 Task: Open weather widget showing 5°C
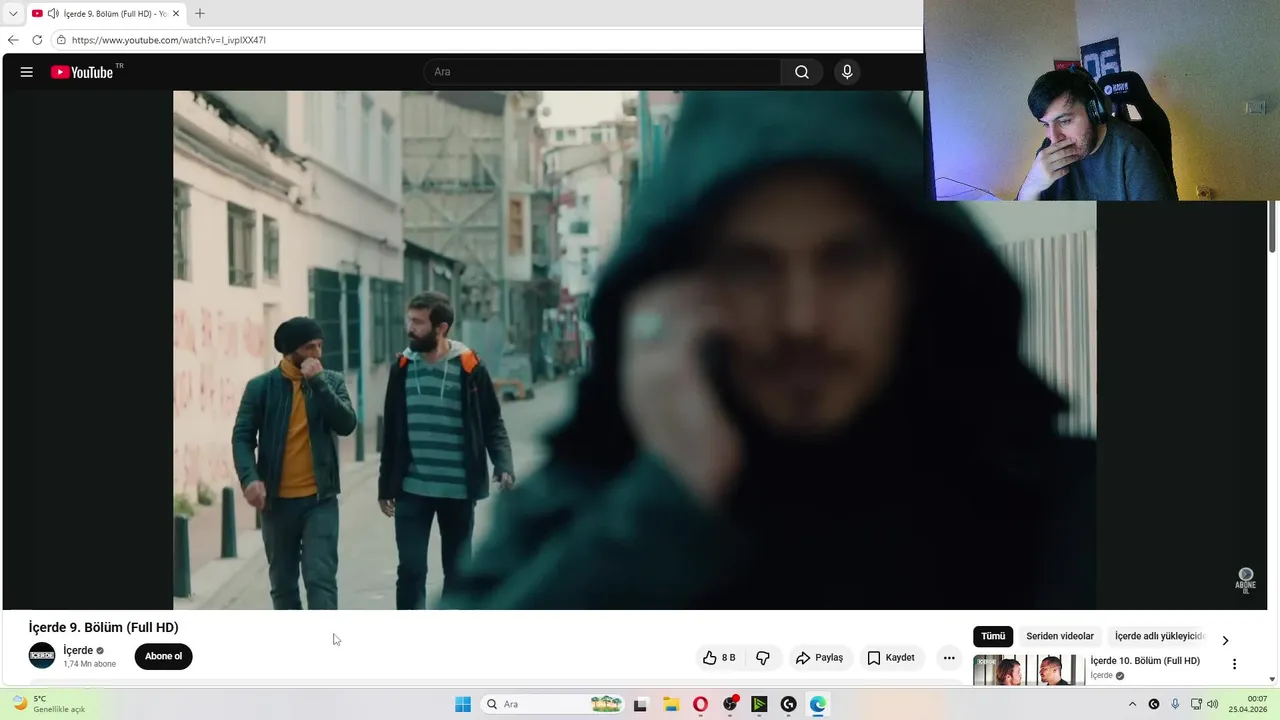[48, 704]
